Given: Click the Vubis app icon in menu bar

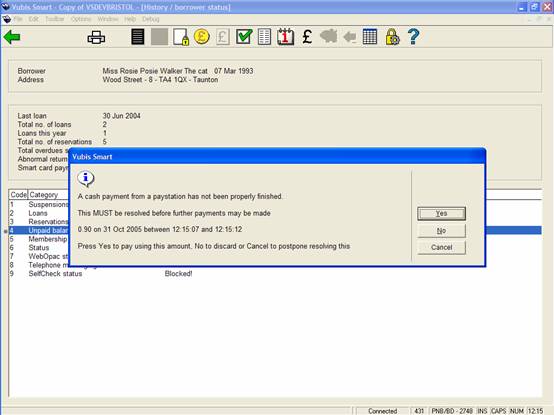Looking at the screenshot, I should pos(7,19).
